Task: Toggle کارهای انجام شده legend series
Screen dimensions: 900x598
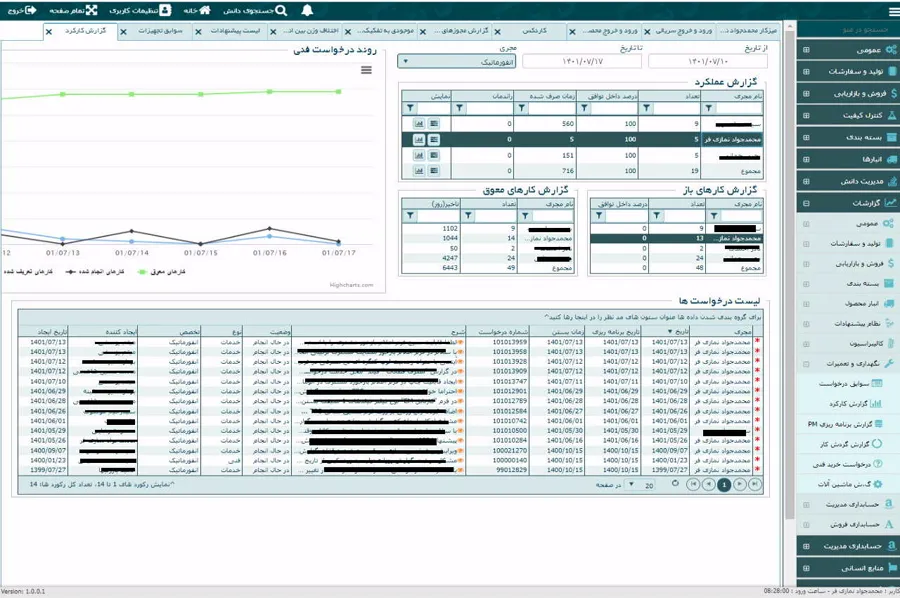Action: [95, 272]
